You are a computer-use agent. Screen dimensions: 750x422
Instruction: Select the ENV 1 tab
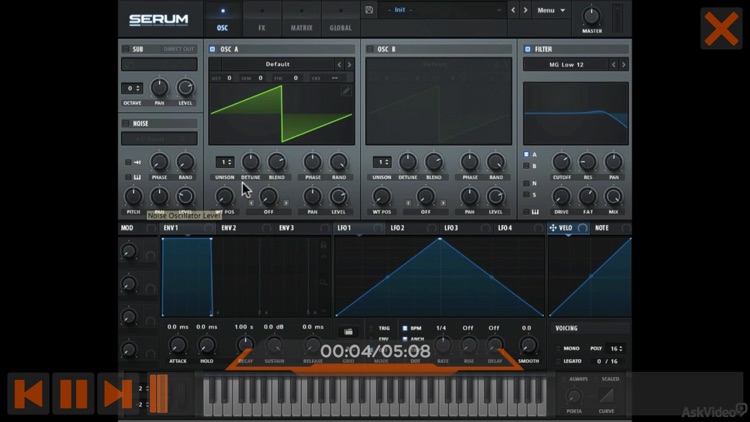point(171,228)
